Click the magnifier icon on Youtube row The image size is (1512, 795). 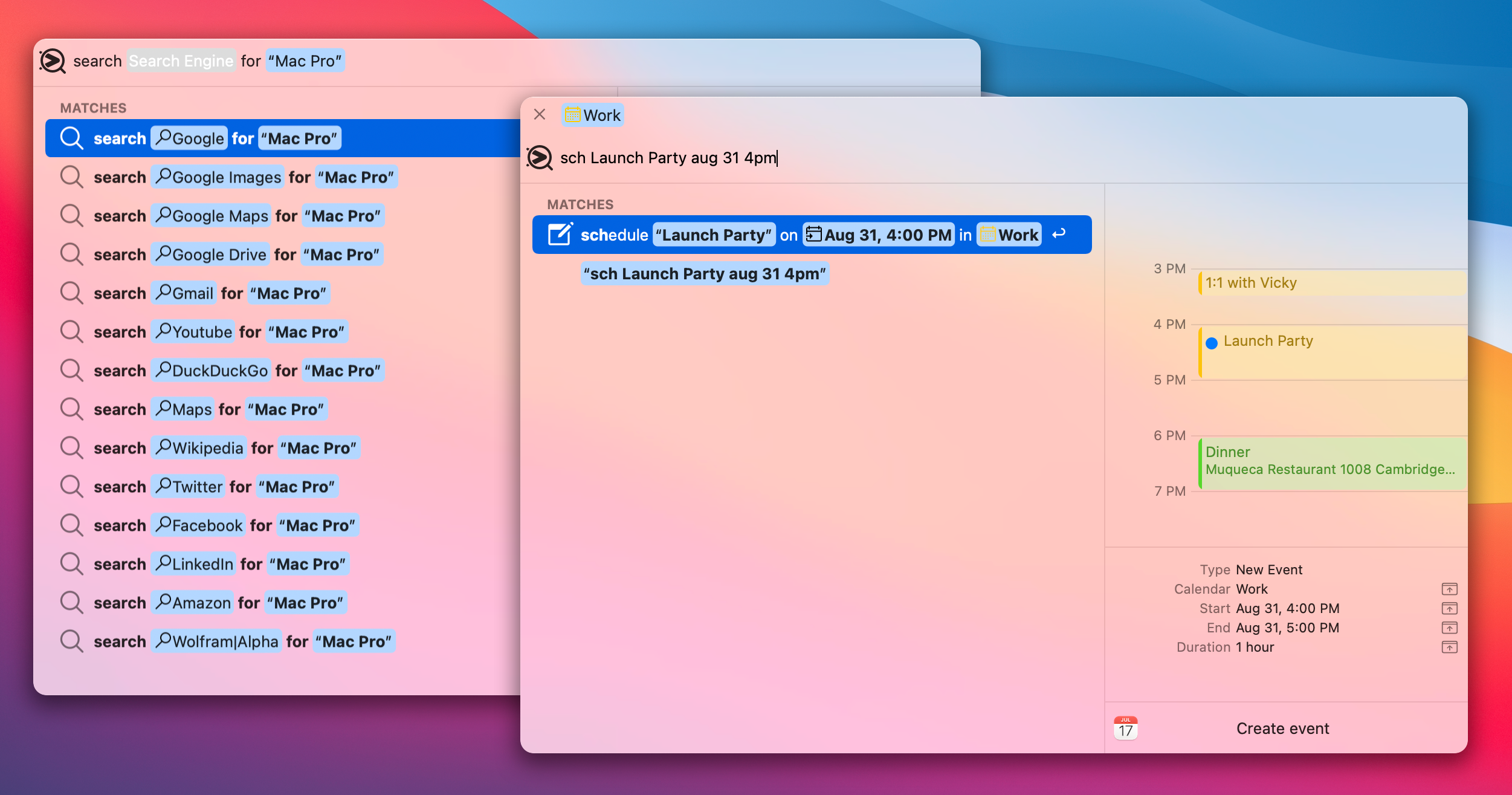coord(72,331)
